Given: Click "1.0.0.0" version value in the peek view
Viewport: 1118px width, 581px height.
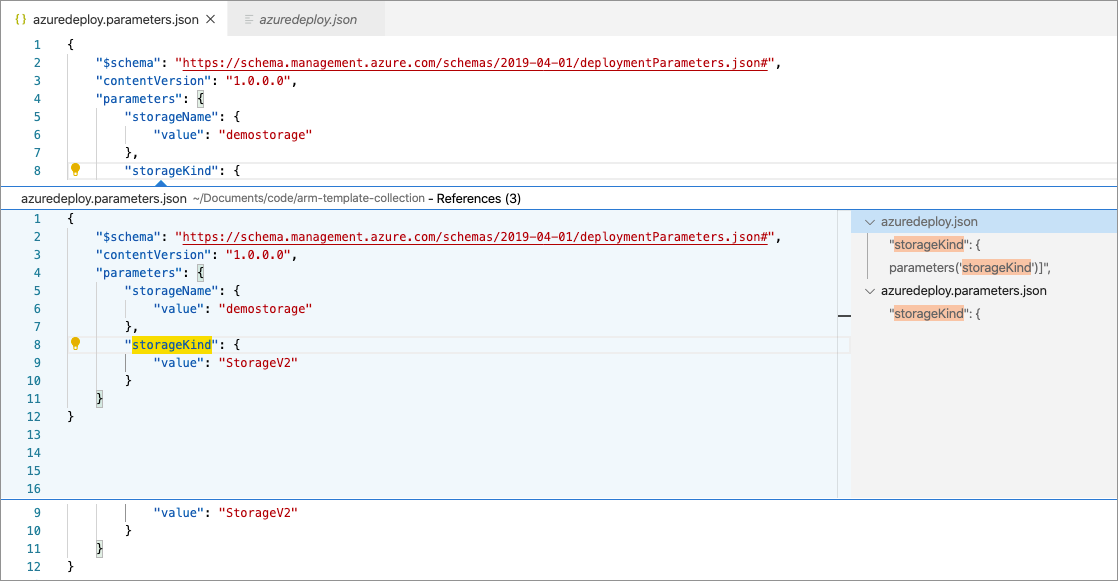Looking at the screenshot, I should tap(258, 254).
